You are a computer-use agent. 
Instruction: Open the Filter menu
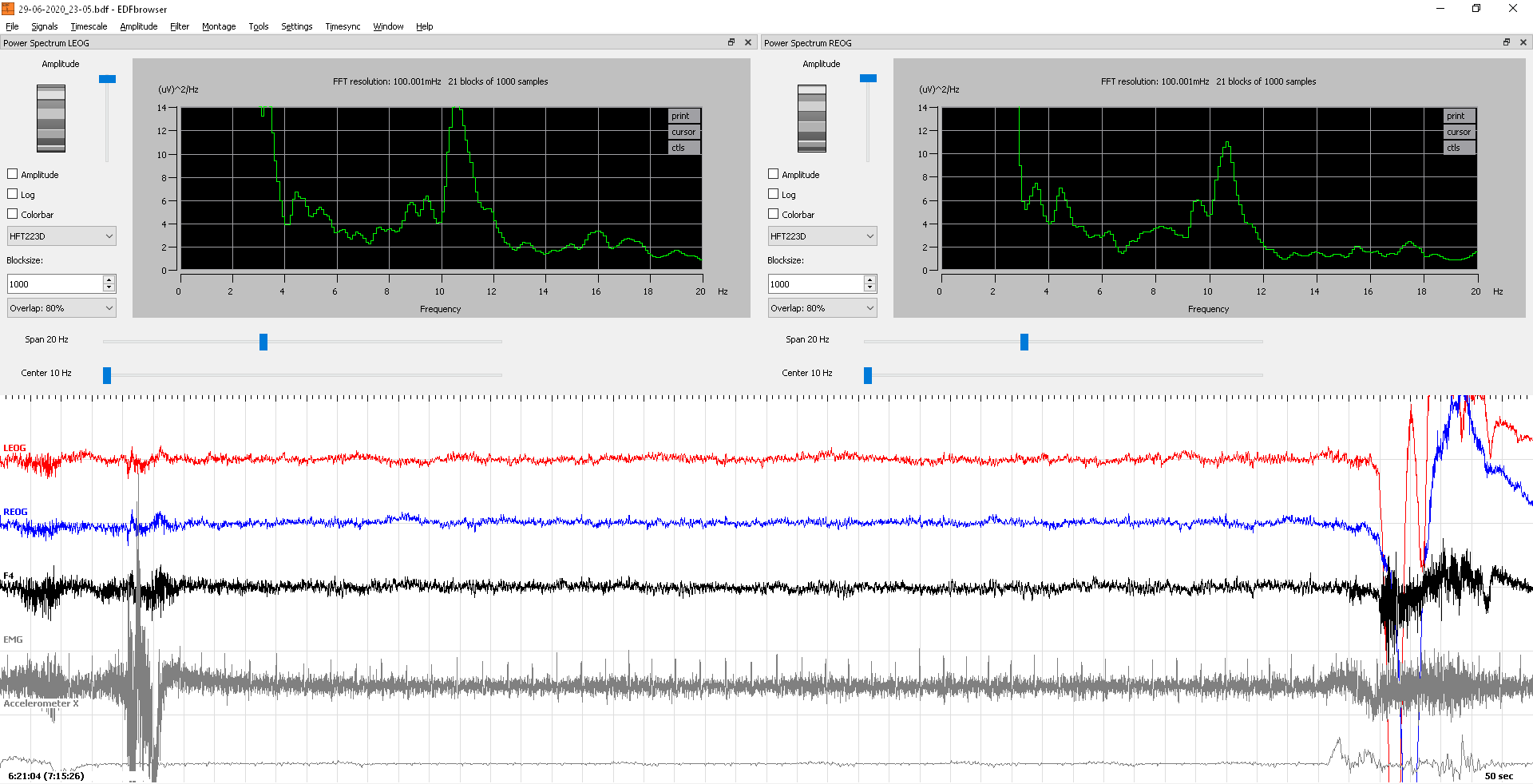coord(180,26)
